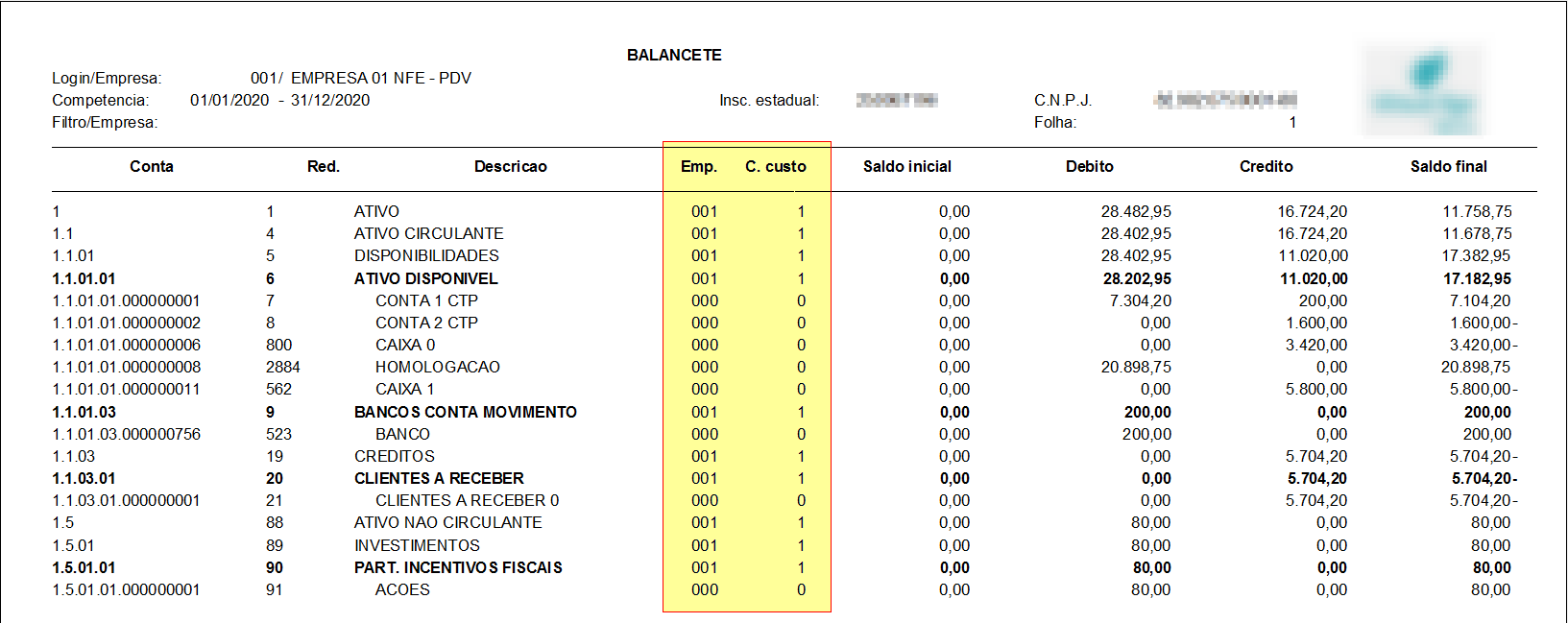This screenshot has height=623, width=1568.
Task: Click reduced code 800
Action: pos(279,345)
